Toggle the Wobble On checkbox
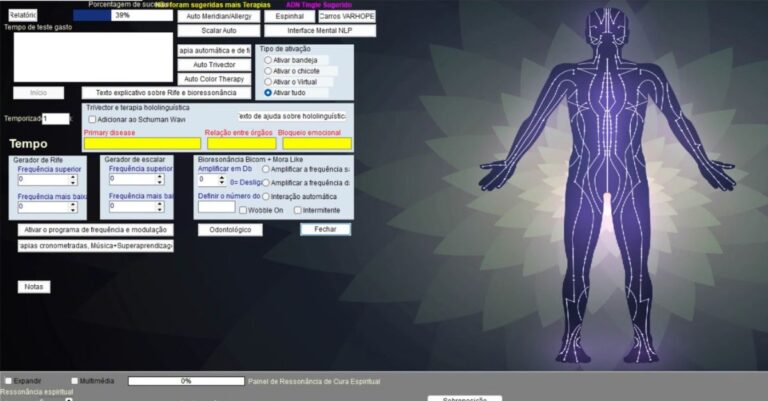The image size is (768, 401). 242,210
